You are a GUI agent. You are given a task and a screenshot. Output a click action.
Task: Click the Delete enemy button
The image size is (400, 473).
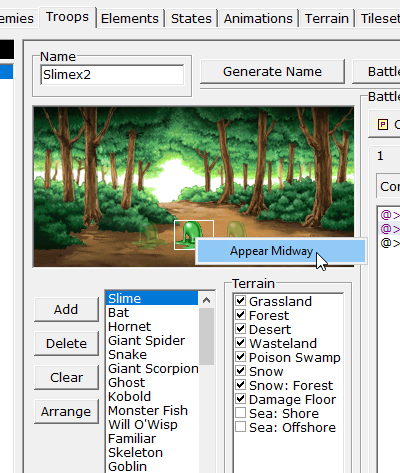[x=66, y=344]
